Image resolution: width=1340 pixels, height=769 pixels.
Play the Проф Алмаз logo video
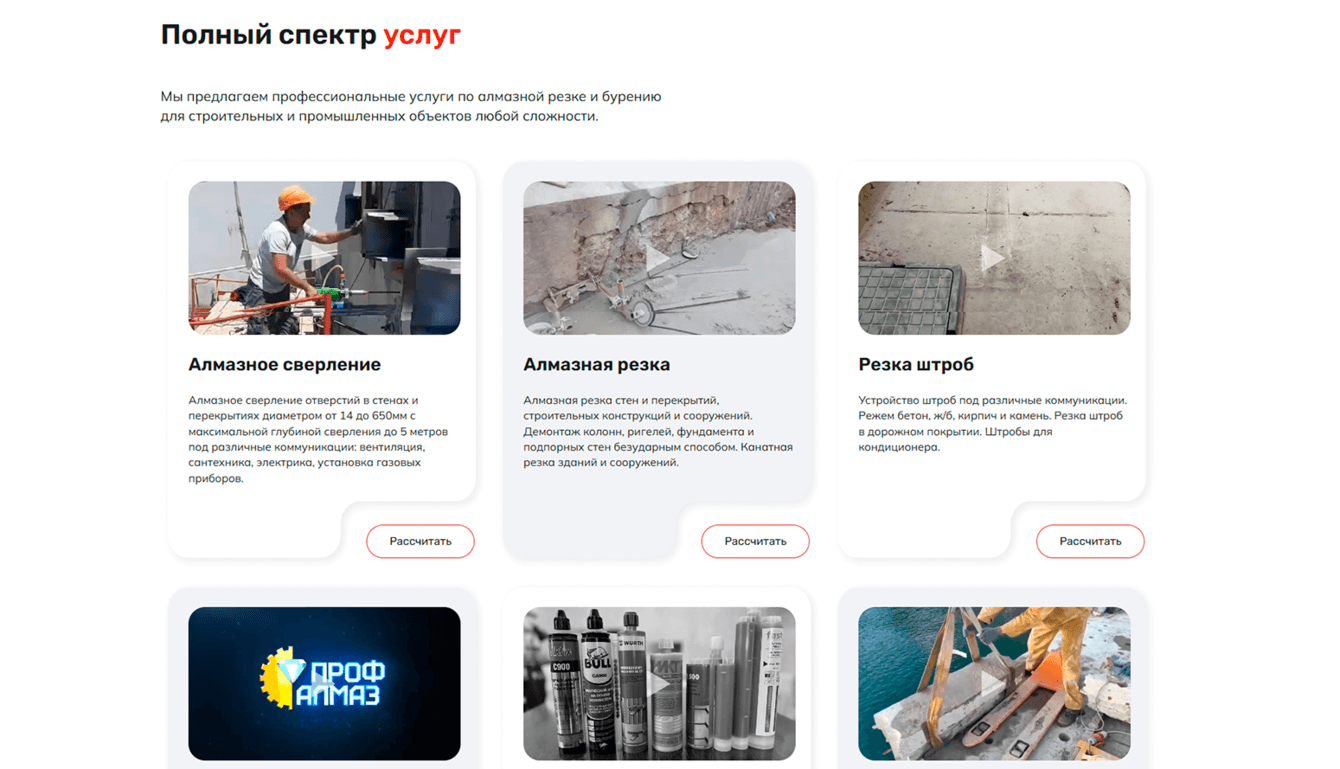(x=323, y=684)
